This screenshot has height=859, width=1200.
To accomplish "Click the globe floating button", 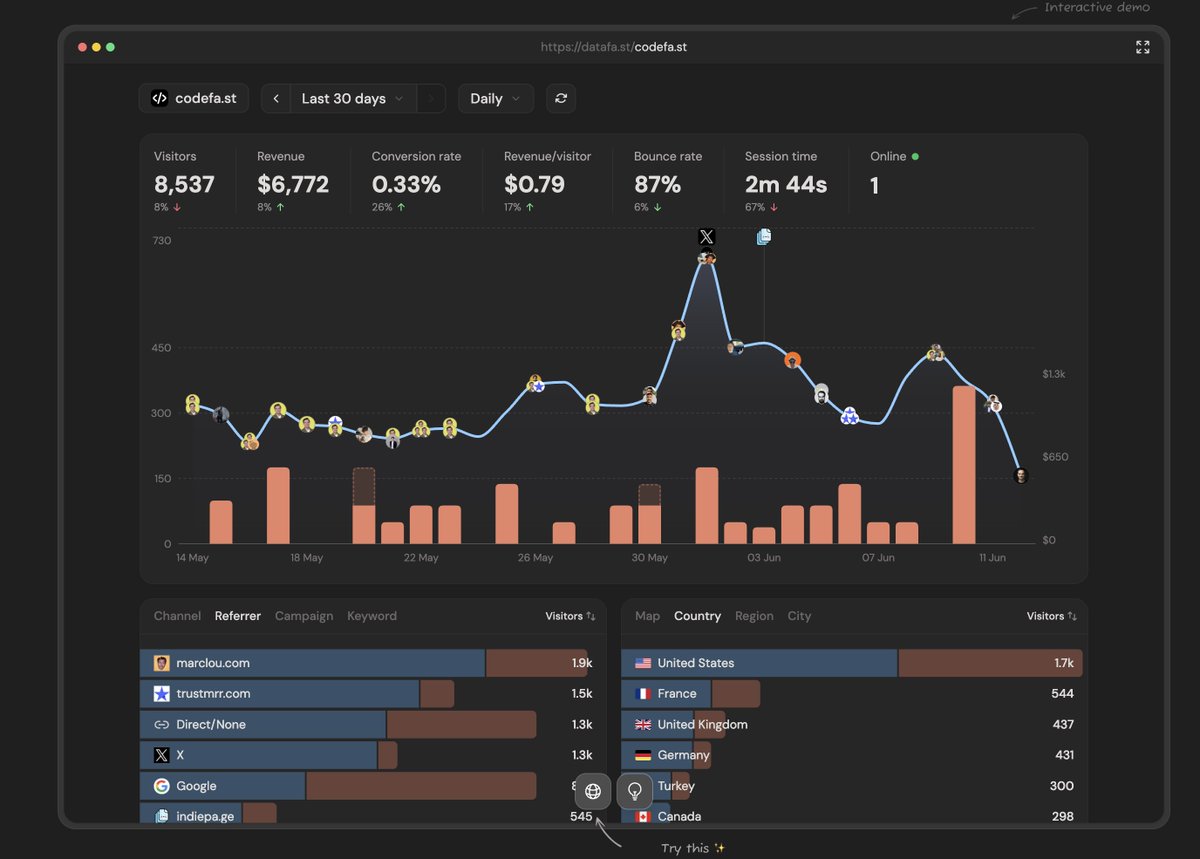I will point(593,791).
